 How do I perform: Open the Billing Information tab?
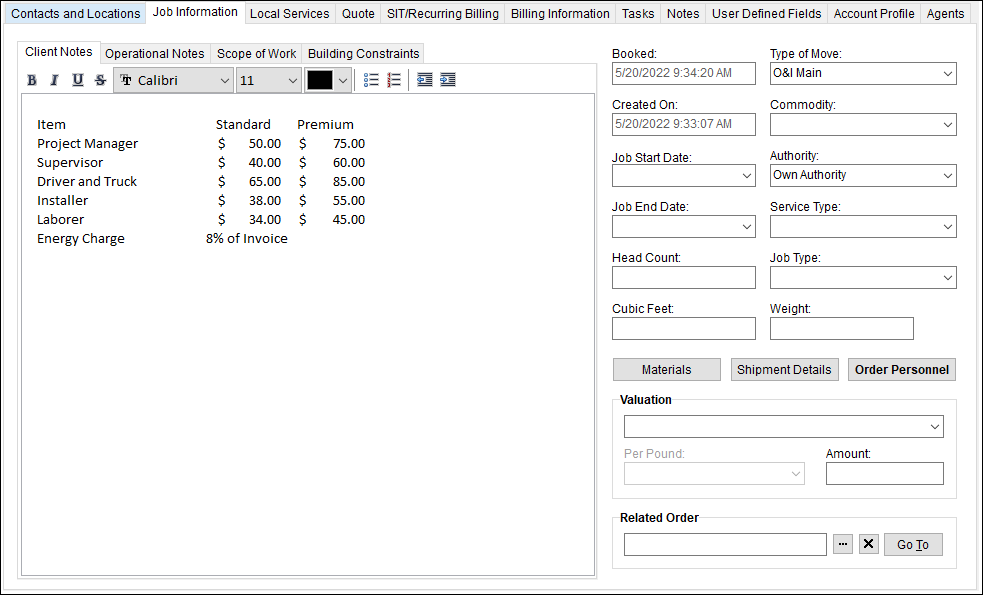[559, 13]
